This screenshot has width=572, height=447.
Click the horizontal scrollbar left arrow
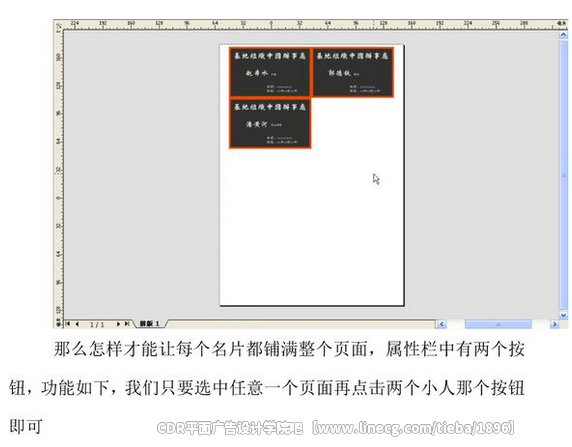click(x=441, y=324)
